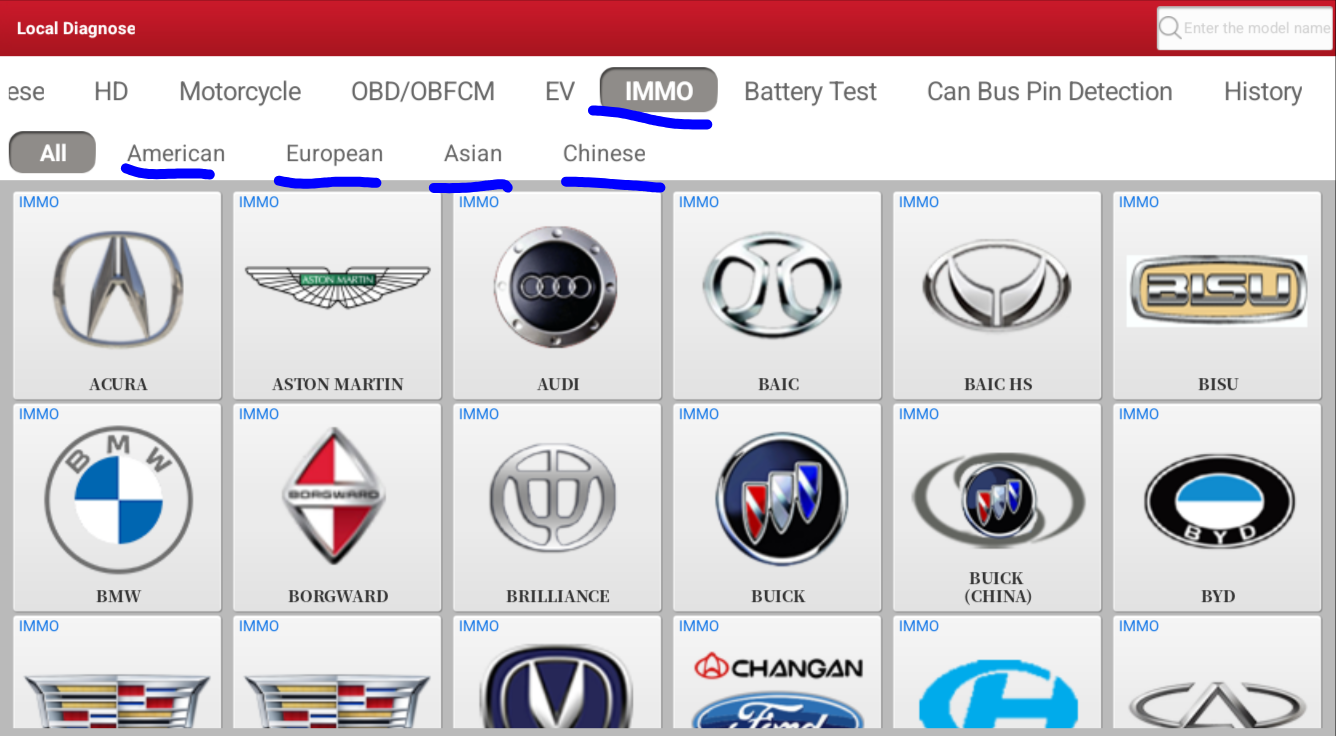The image size is (1336, 736).
Task: Select the ACURA vehicle logo
Action: pos(117,295)
